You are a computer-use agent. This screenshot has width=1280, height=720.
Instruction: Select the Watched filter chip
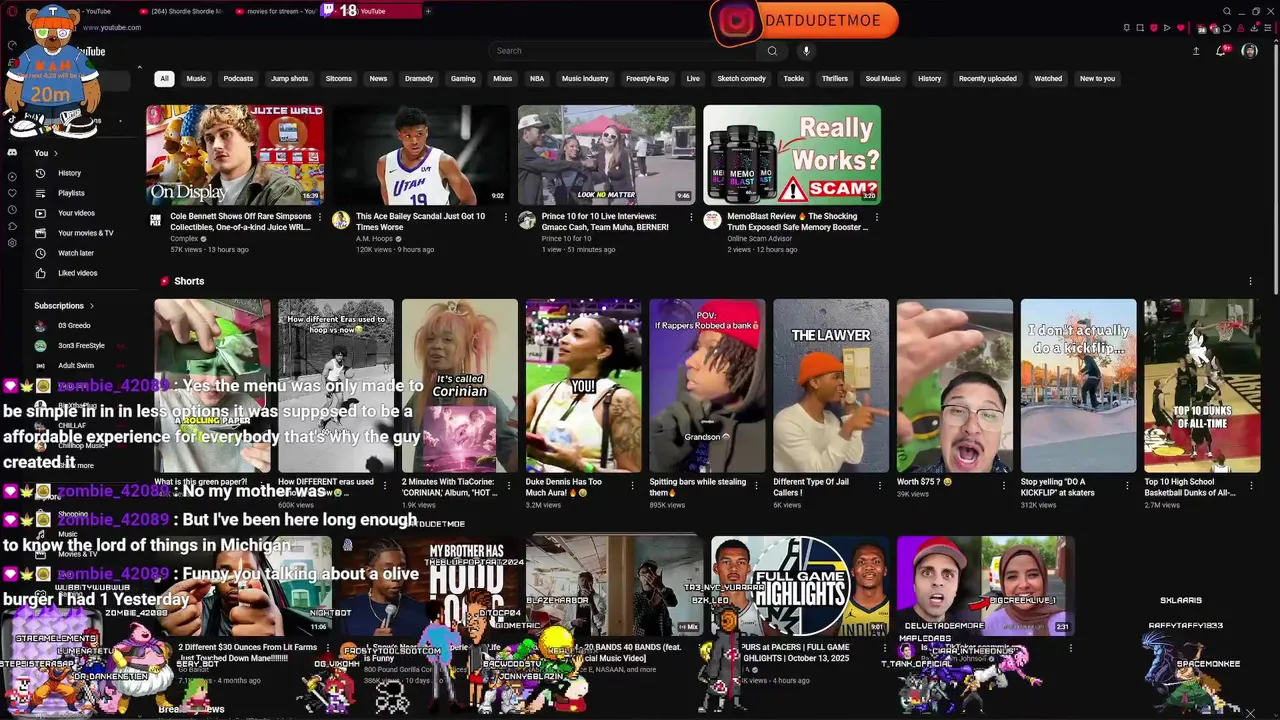(x=1048, y=78)
